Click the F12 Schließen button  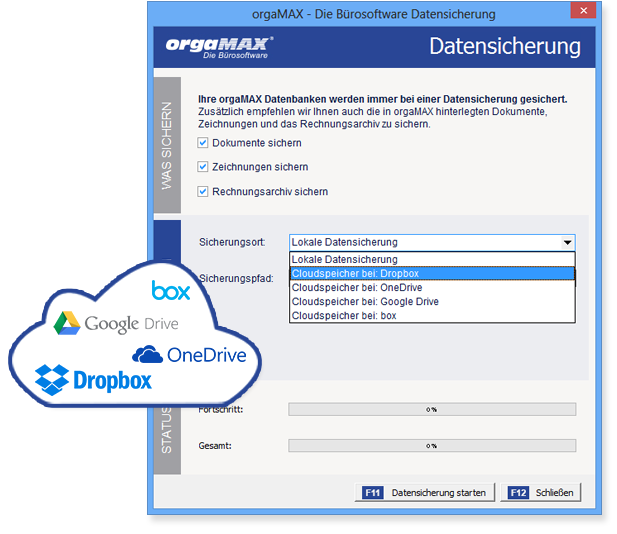(540, 493)
